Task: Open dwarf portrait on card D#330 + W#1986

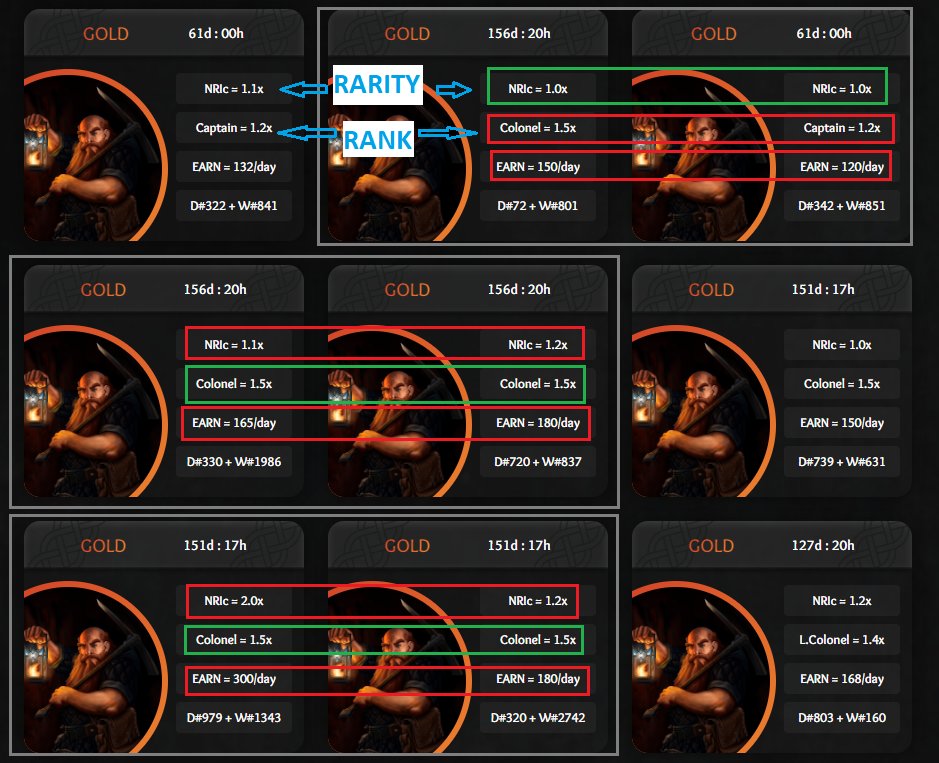Action: pyautogui.click(x=95, y=411)
